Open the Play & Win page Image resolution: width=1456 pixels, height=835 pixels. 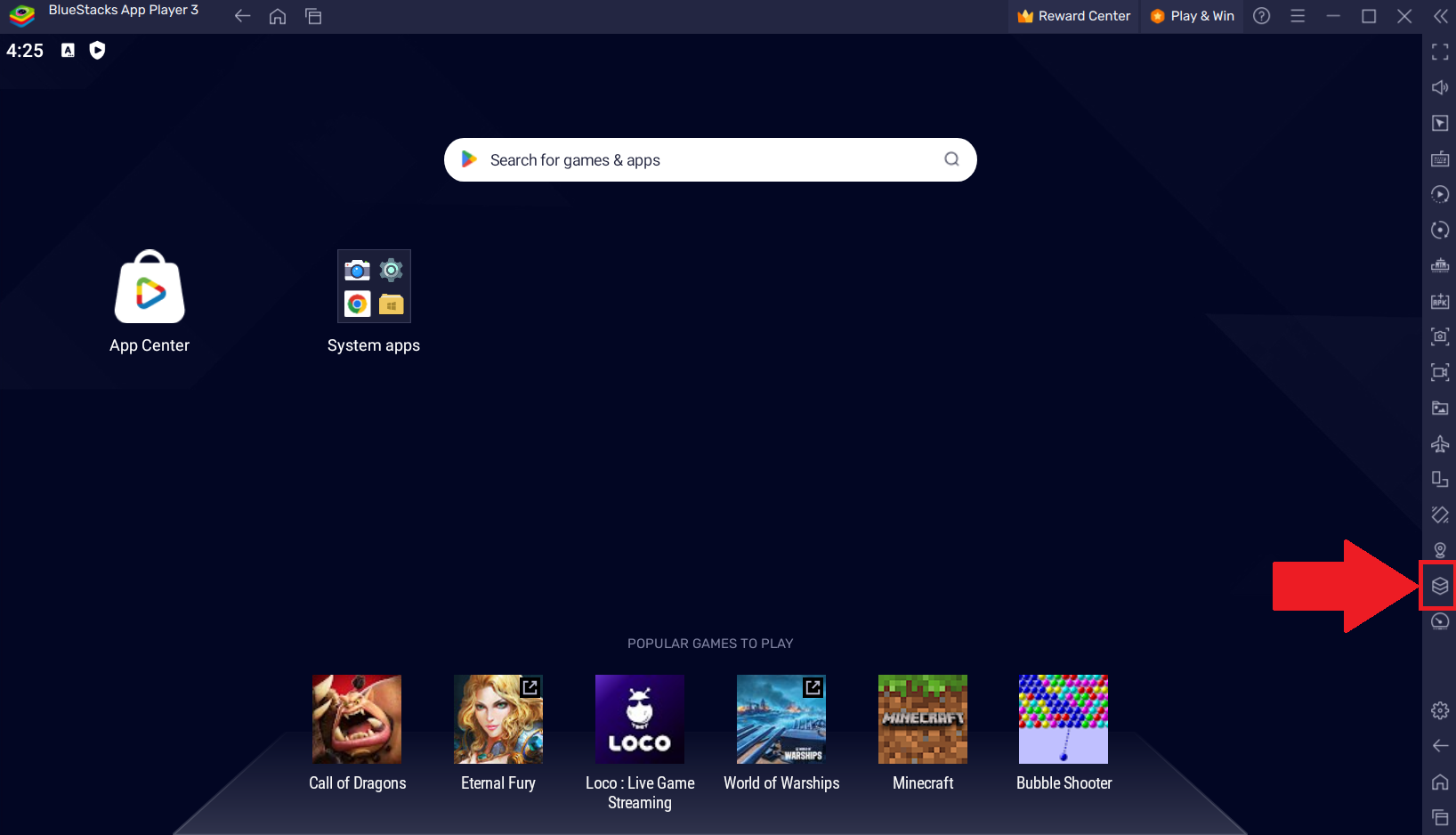pos(1192,15)
